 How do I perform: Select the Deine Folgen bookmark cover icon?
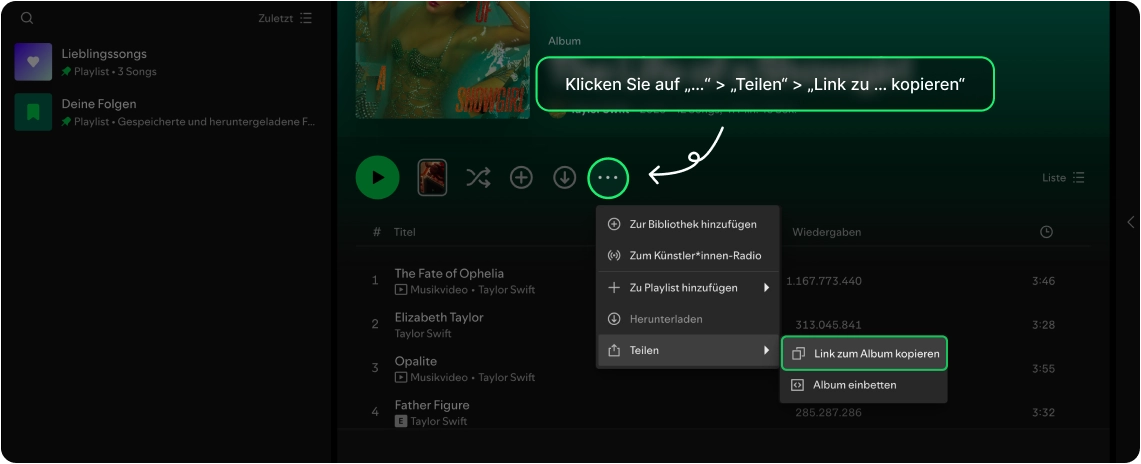point(33,112)
